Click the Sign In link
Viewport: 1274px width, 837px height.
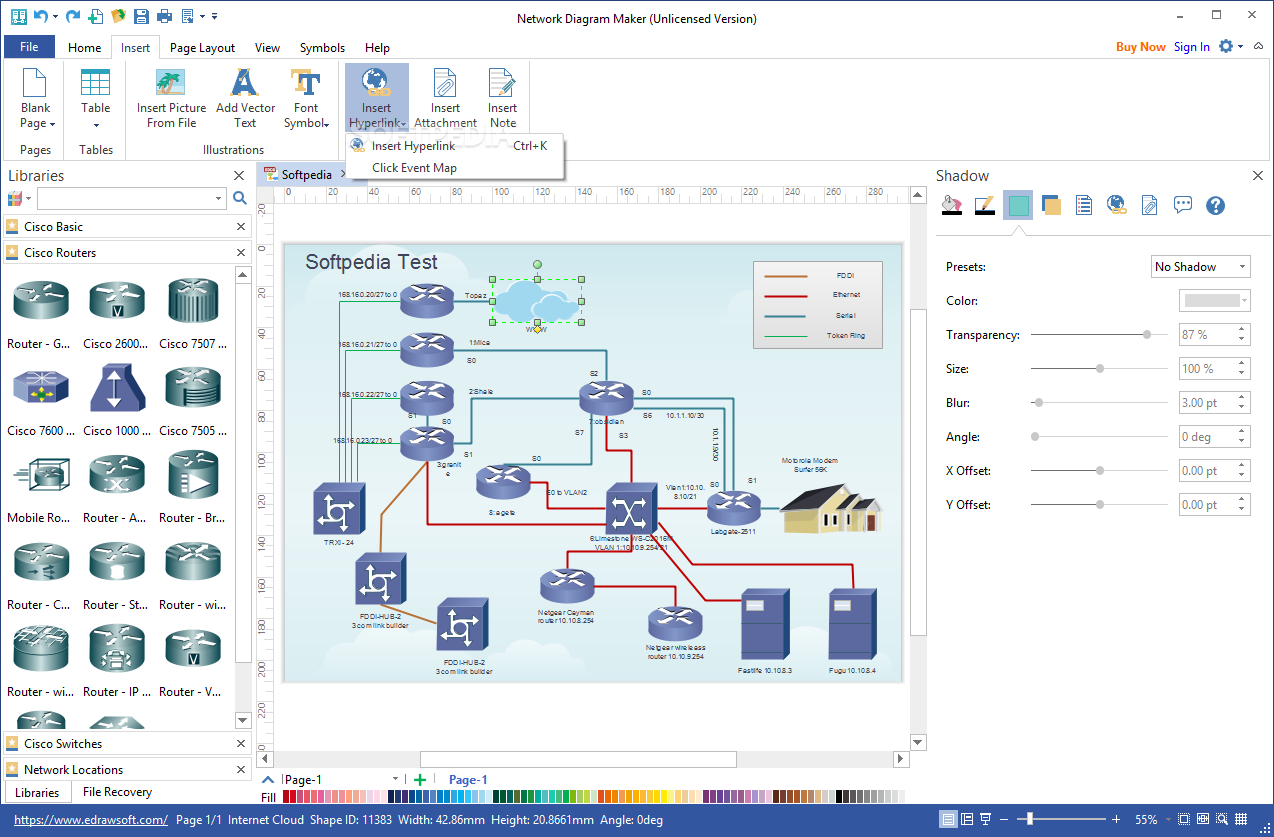(x=1191, y=47)
